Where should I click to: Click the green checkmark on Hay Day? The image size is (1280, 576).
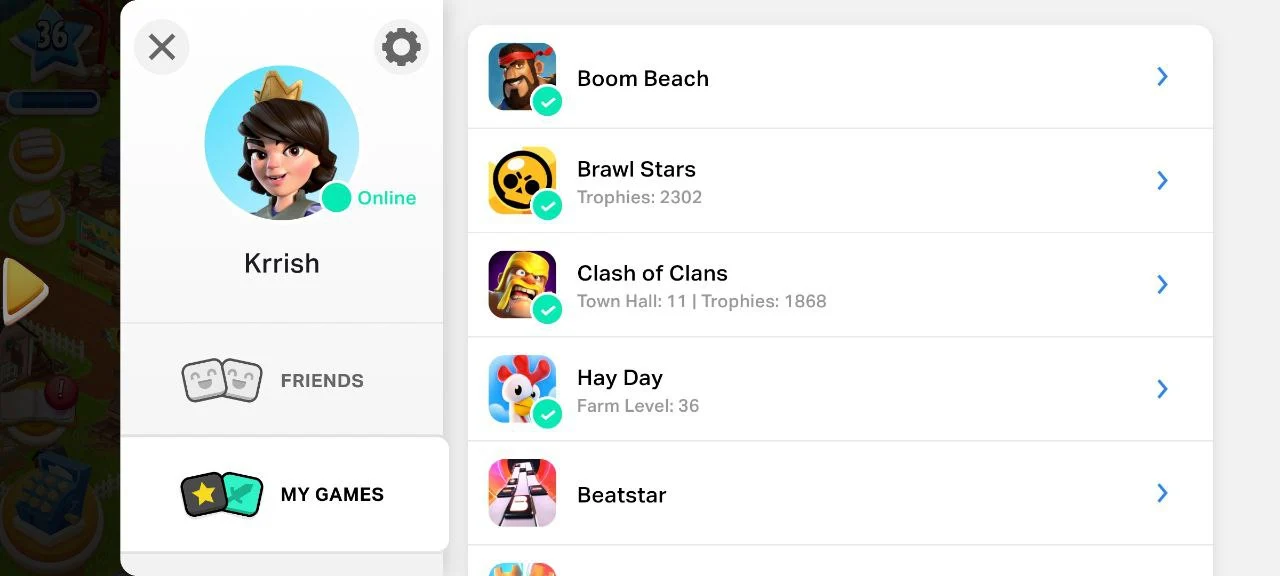(547, 413)
